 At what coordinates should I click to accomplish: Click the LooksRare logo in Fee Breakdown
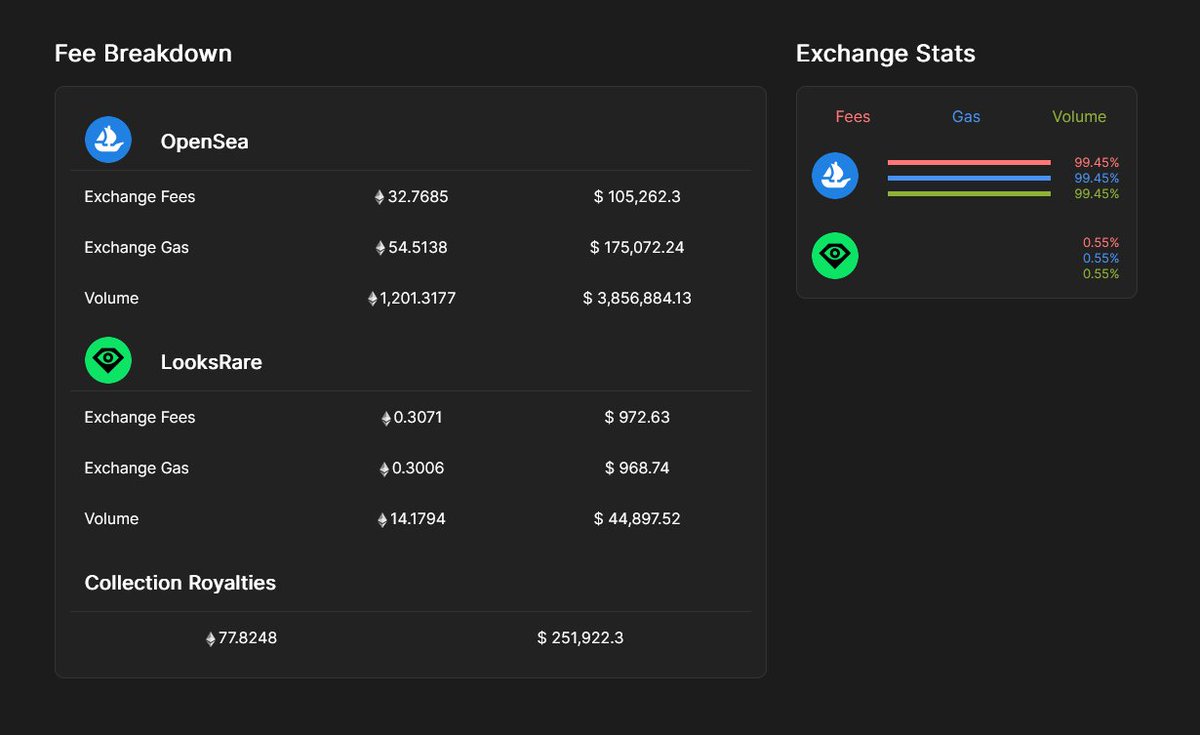click(108, 360)
